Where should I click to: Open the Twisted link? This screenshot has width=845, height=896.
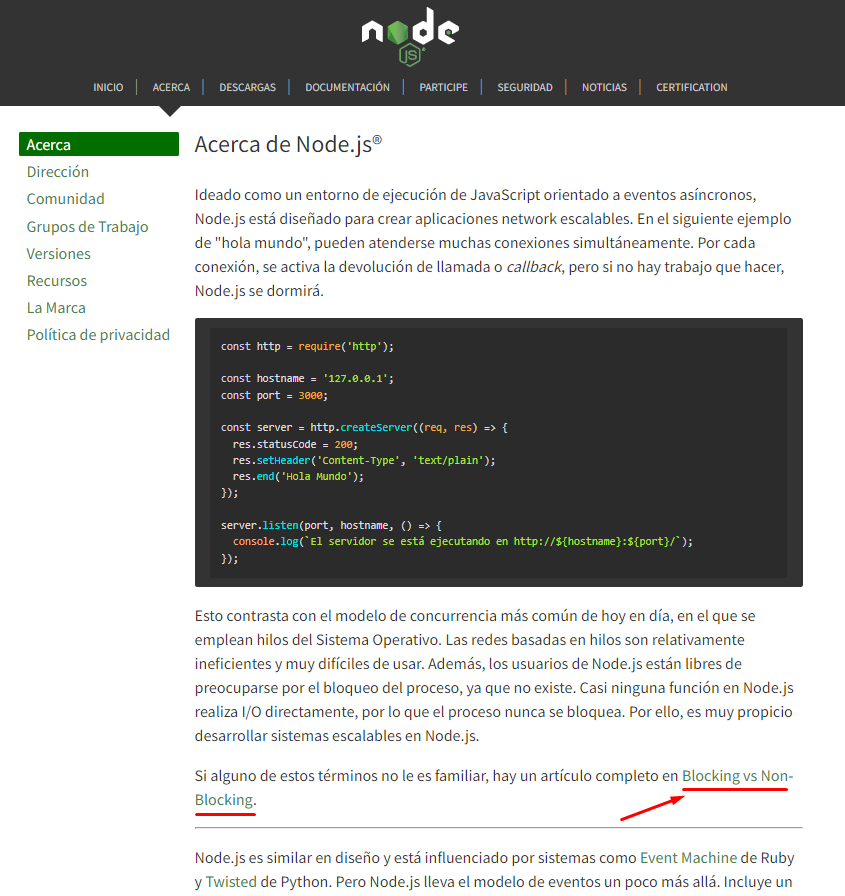(x=231, y=882)
